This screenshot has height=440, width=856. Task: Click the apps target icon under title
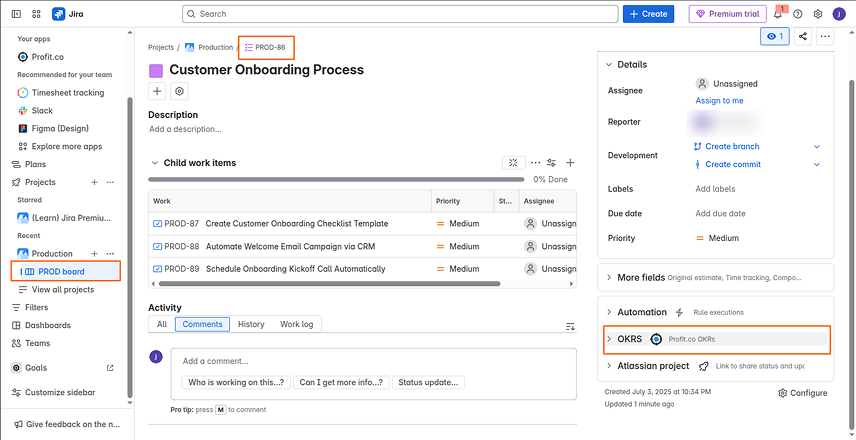tap(179, 91)
